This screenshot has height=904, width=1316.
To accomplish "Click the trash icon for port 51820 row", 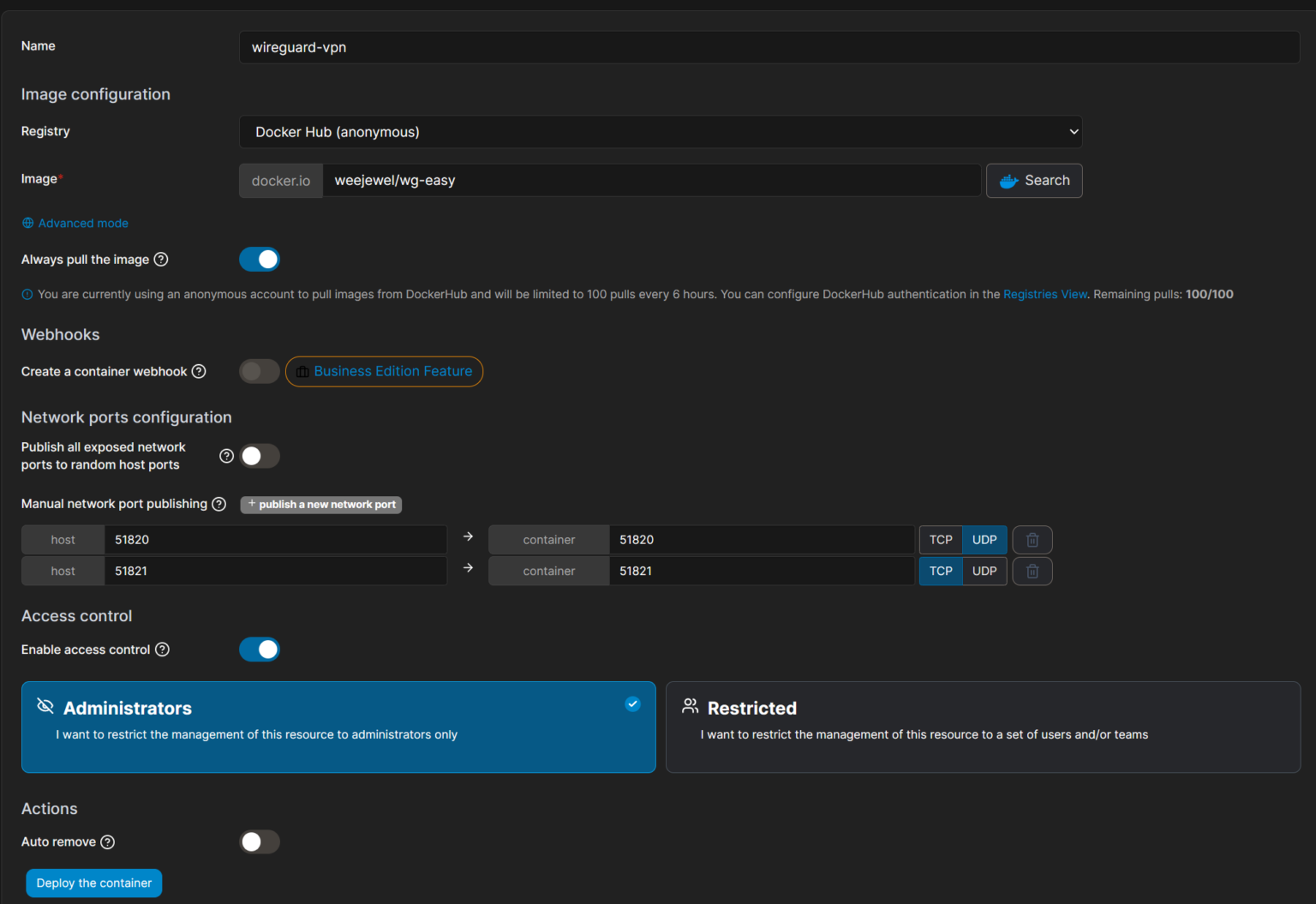I will 1032,539.
